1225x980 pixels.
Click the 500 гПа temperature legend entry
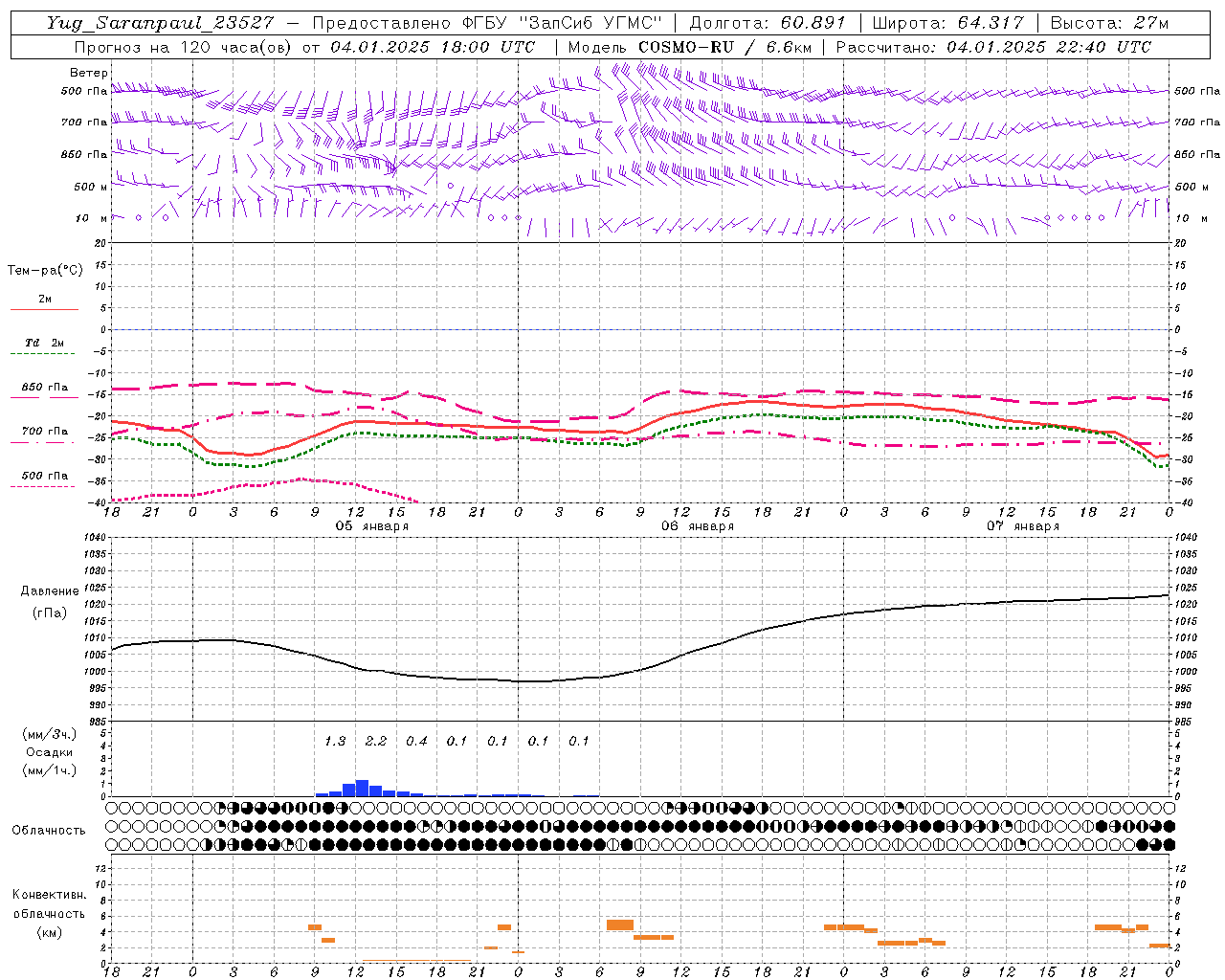45,476
